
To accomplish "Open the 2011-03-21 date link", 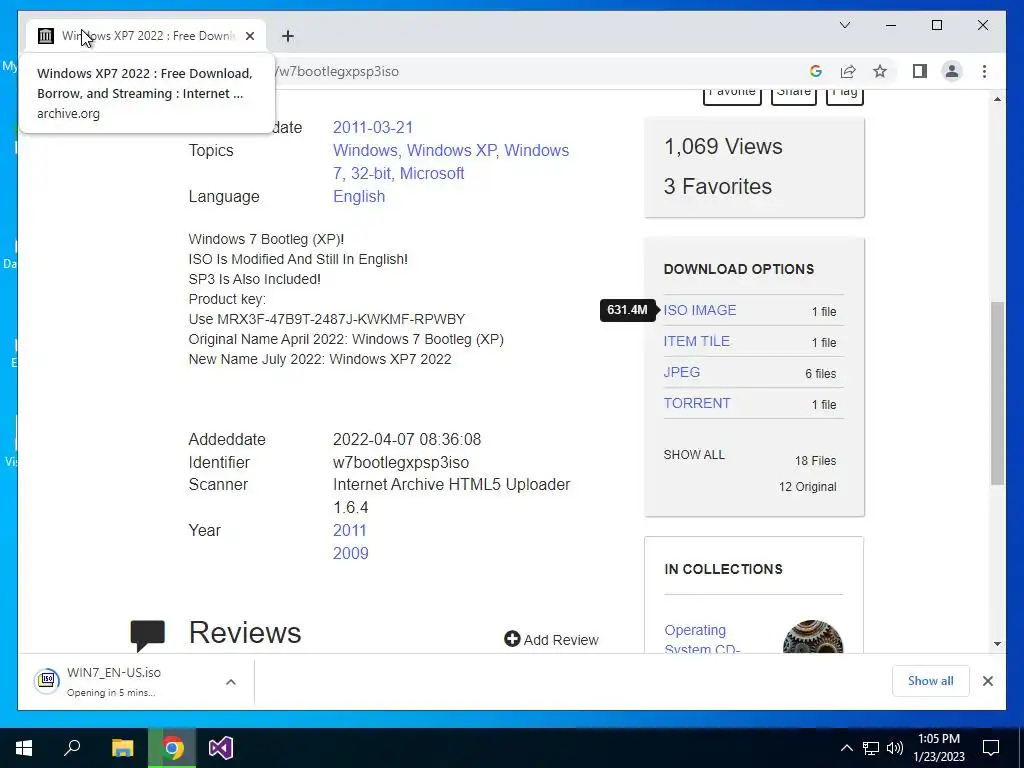I will pos(373,127).
